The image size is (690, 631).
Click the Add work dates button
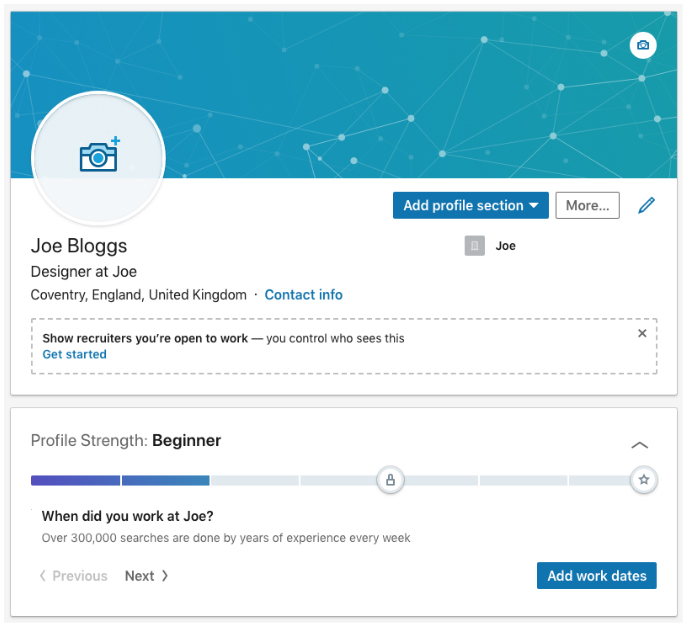[596, 576]
